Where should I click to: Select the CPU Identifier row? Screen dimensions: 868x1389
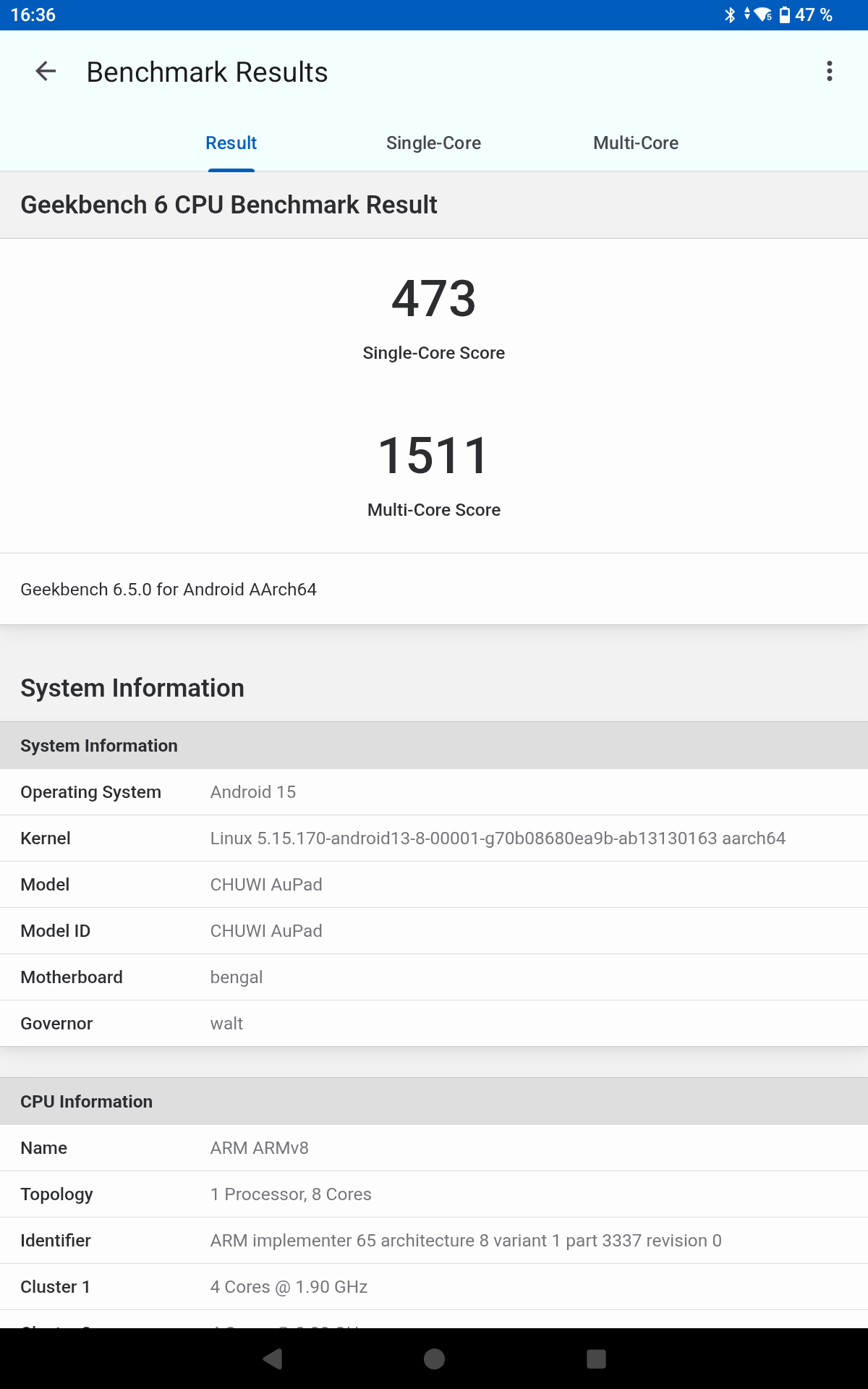pos(434,1241)
